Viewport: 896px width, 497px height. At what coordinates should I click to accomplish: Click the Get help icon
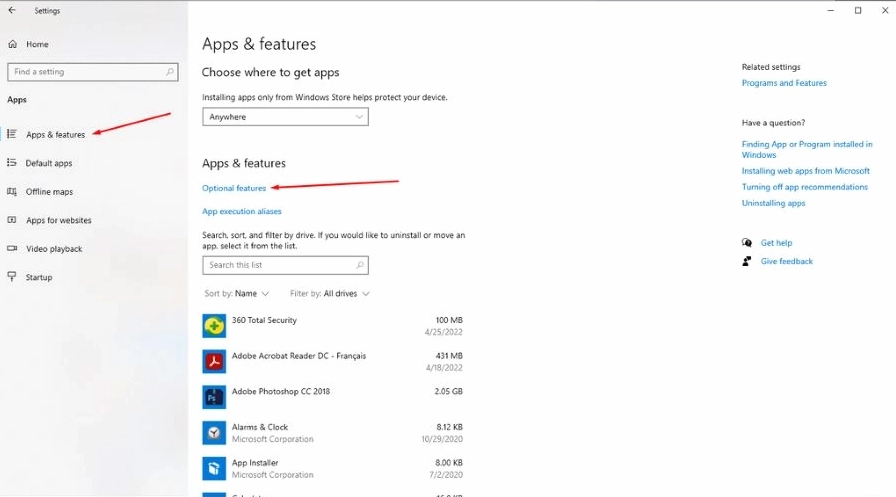click(747, 243)
